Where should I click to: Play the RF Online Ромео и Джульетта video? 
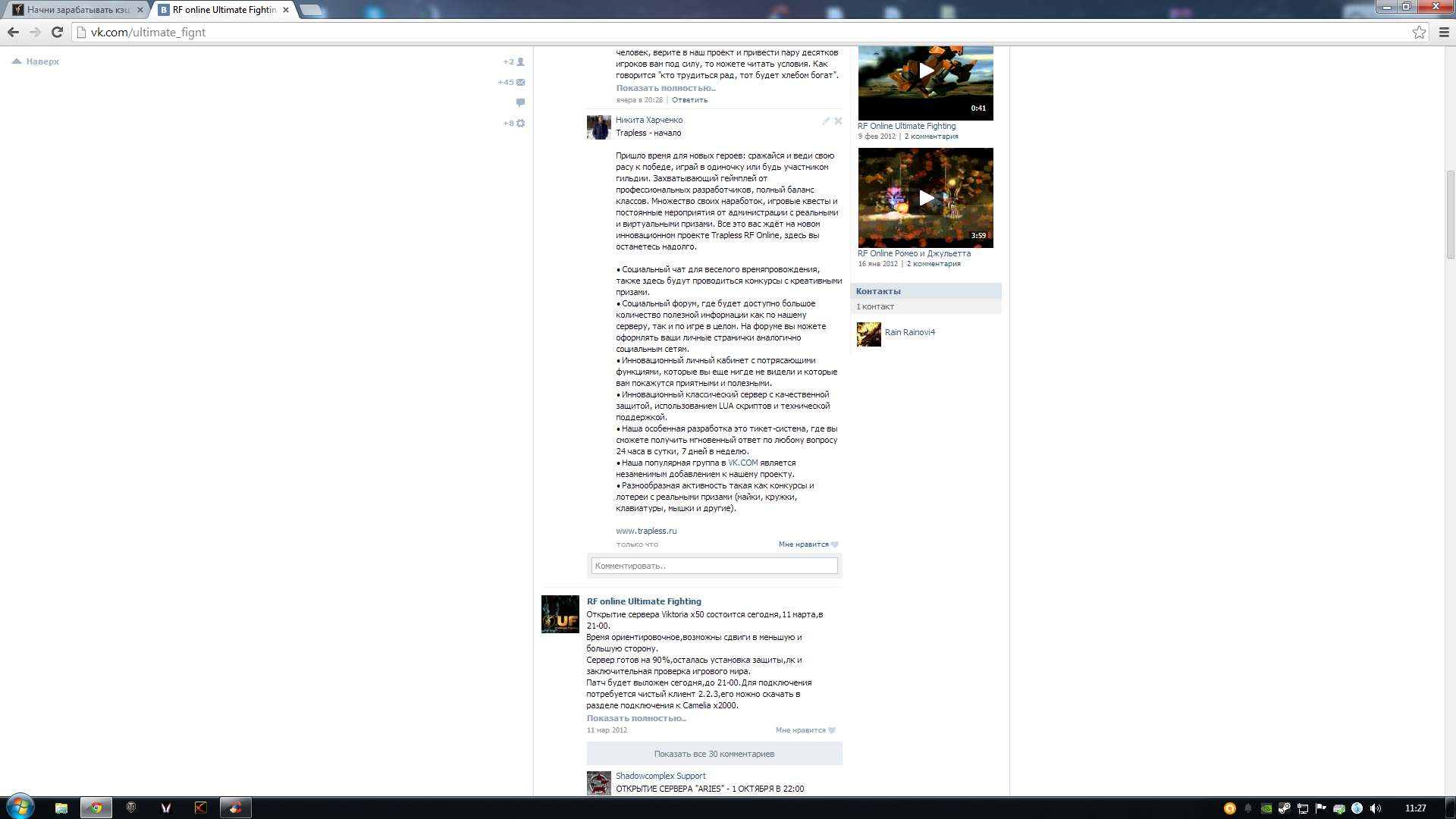pos(925,198)
